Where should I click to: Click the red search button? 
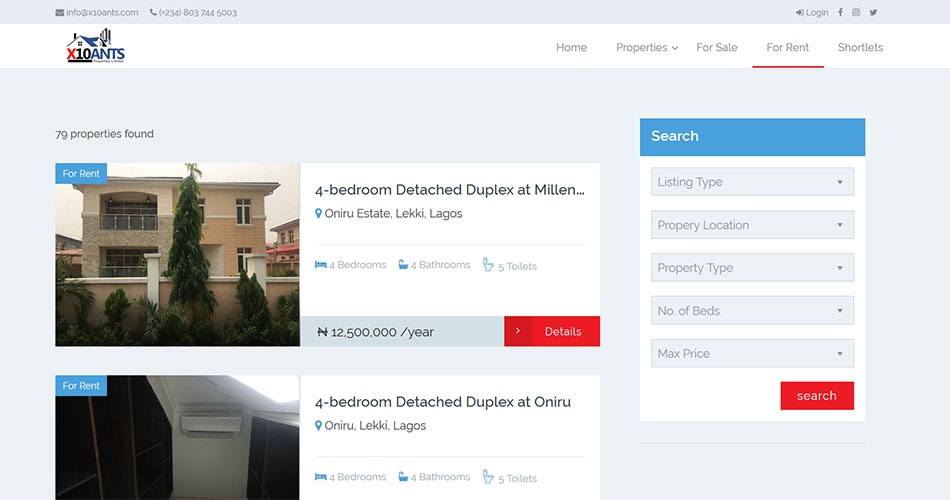[817, 396]
